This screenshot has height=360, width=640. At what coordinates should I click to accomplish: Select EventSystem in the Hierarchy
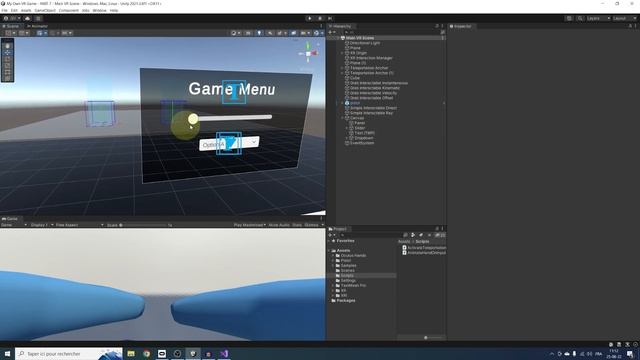[362, 143]
